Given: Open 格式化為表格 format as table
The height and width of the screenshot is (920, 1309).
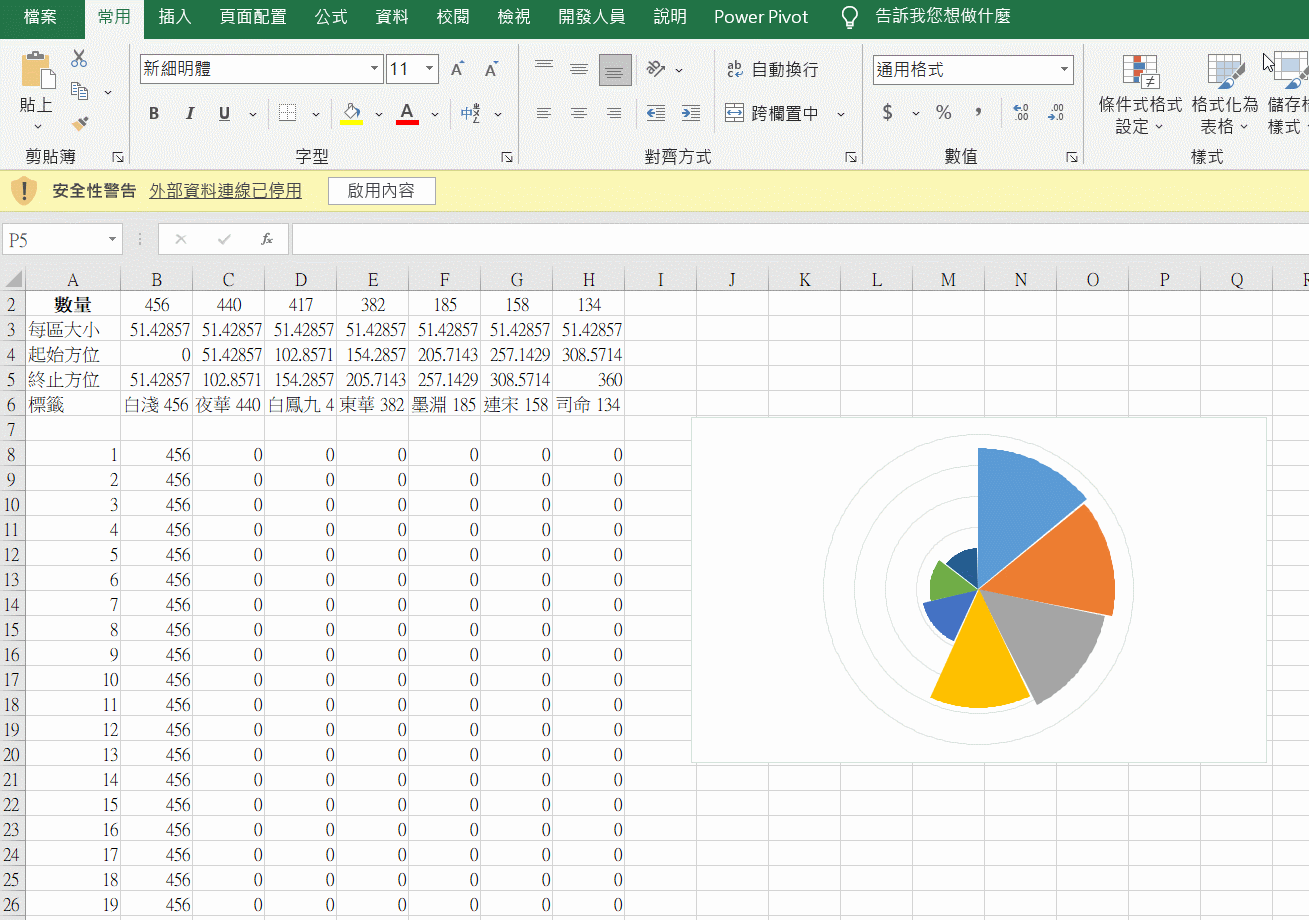Looking at the screenshot, I should pyautogui.click(x=1225, y=96).
